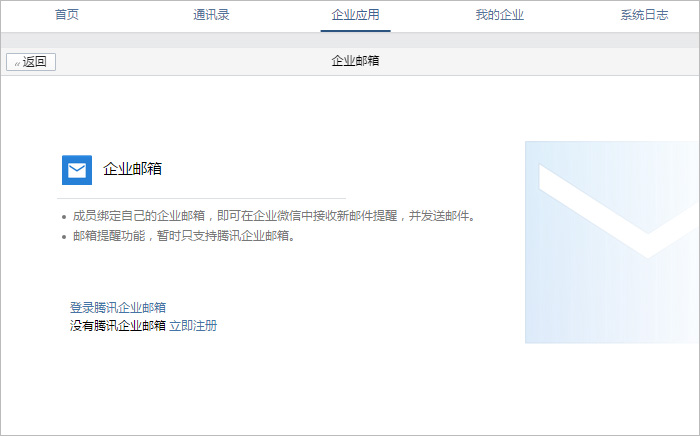This screenshot has width=700, height=436.
Task: Click the description about 成员绑定自己的企业邮箱
Action: (274, 216)
